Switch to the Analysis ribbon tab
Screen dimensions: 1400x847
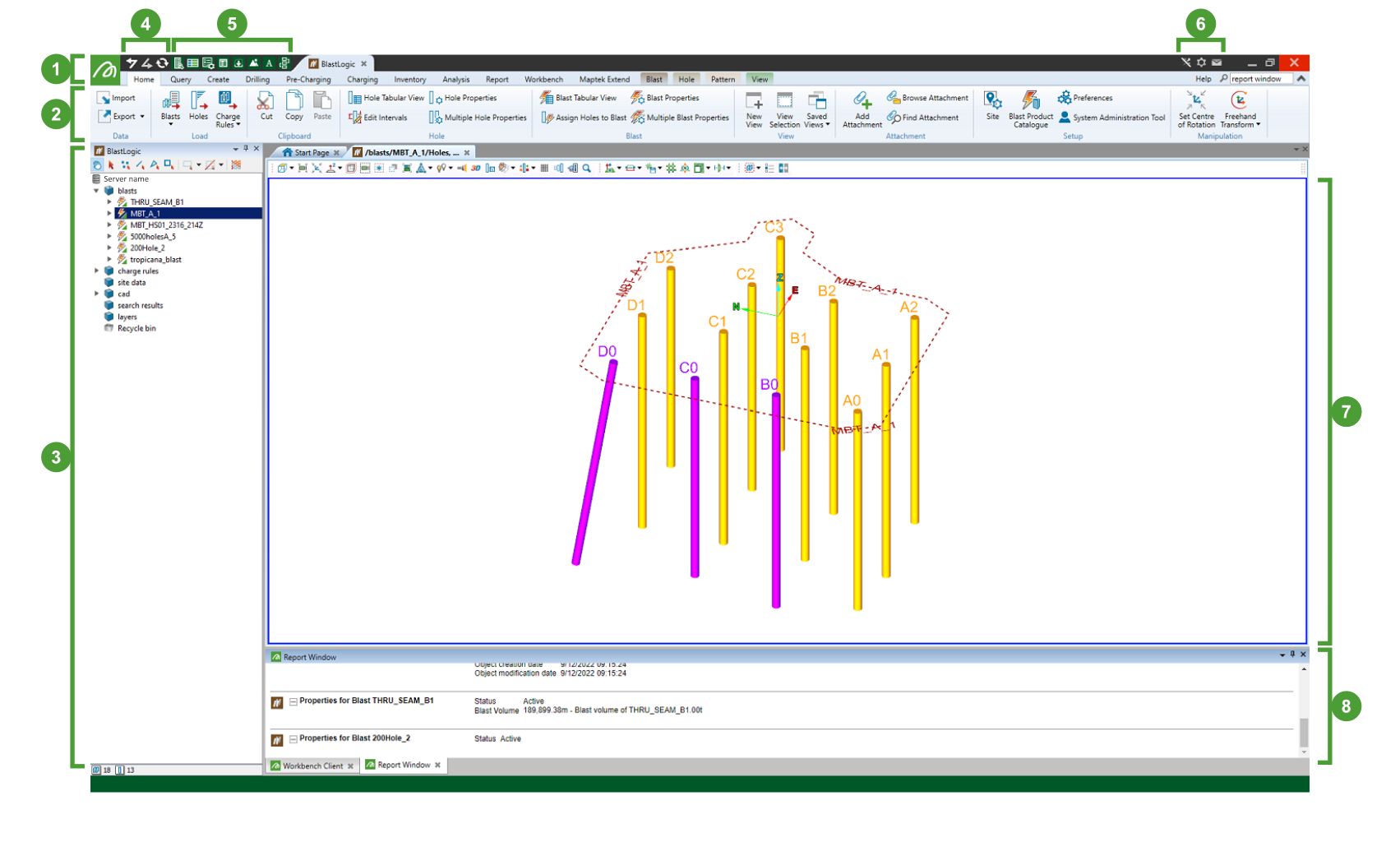(x=456, y=80)
